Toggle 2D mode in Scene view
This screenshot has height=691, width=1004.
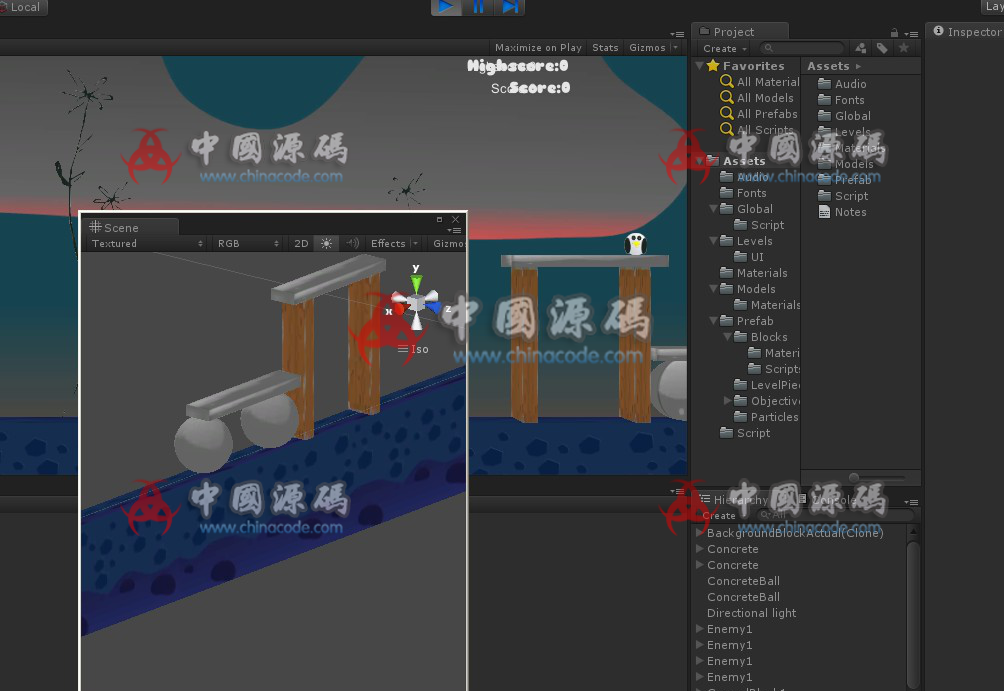(x=301, y=243)
